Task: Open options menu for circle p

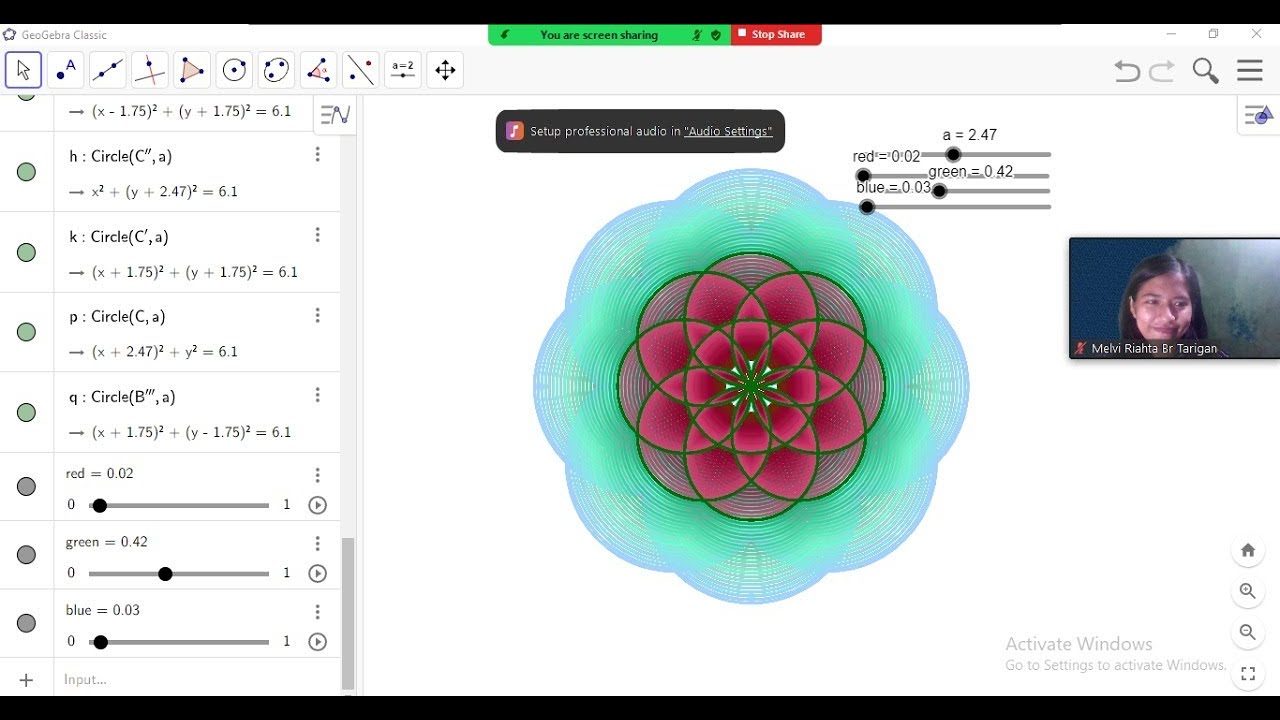Action: tap(318, 315)
